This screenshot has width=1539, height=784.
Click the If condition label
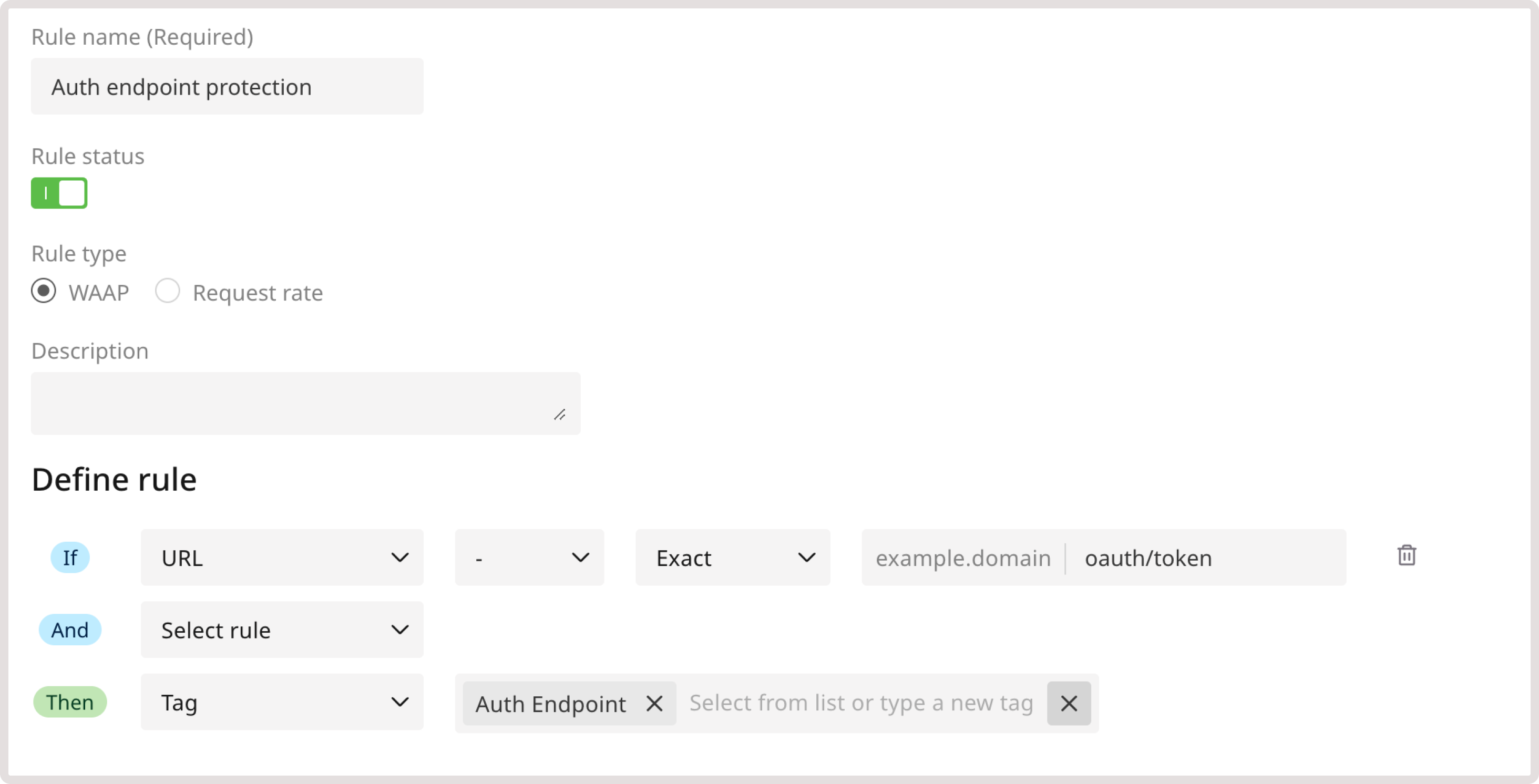[70, 557]
